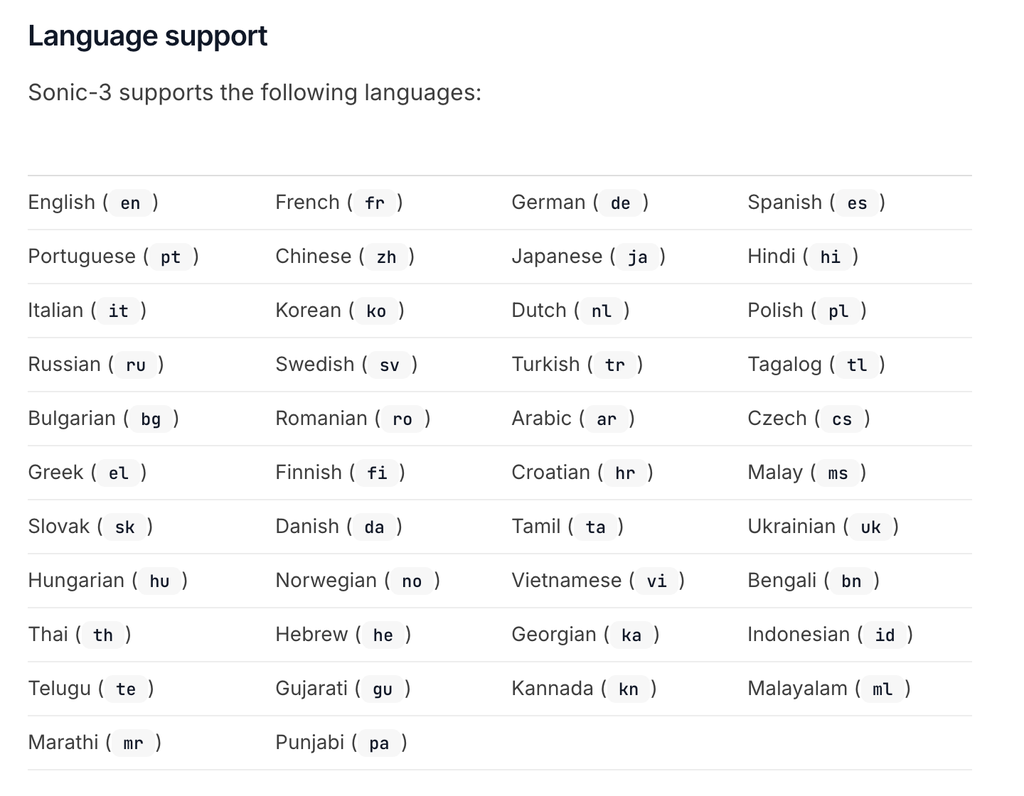1024x796 pixels.
Task: Select the Vietnamese 'vi' code
Action: (657, 581)
